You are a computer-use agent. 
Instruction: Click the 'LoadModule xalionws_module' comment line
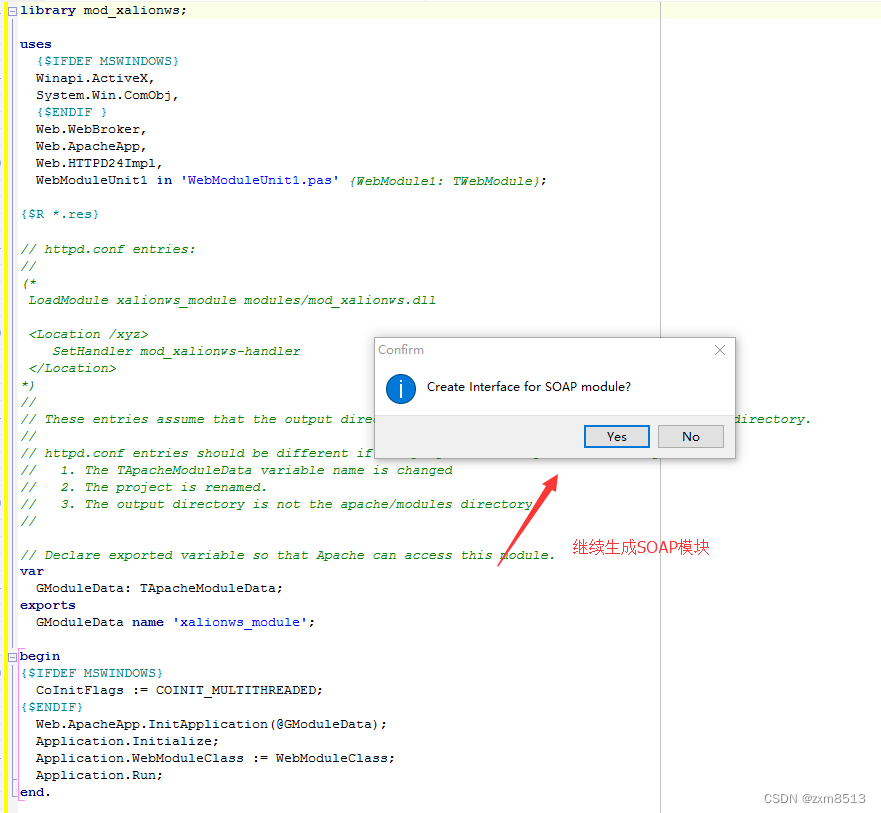pos(232,300)
